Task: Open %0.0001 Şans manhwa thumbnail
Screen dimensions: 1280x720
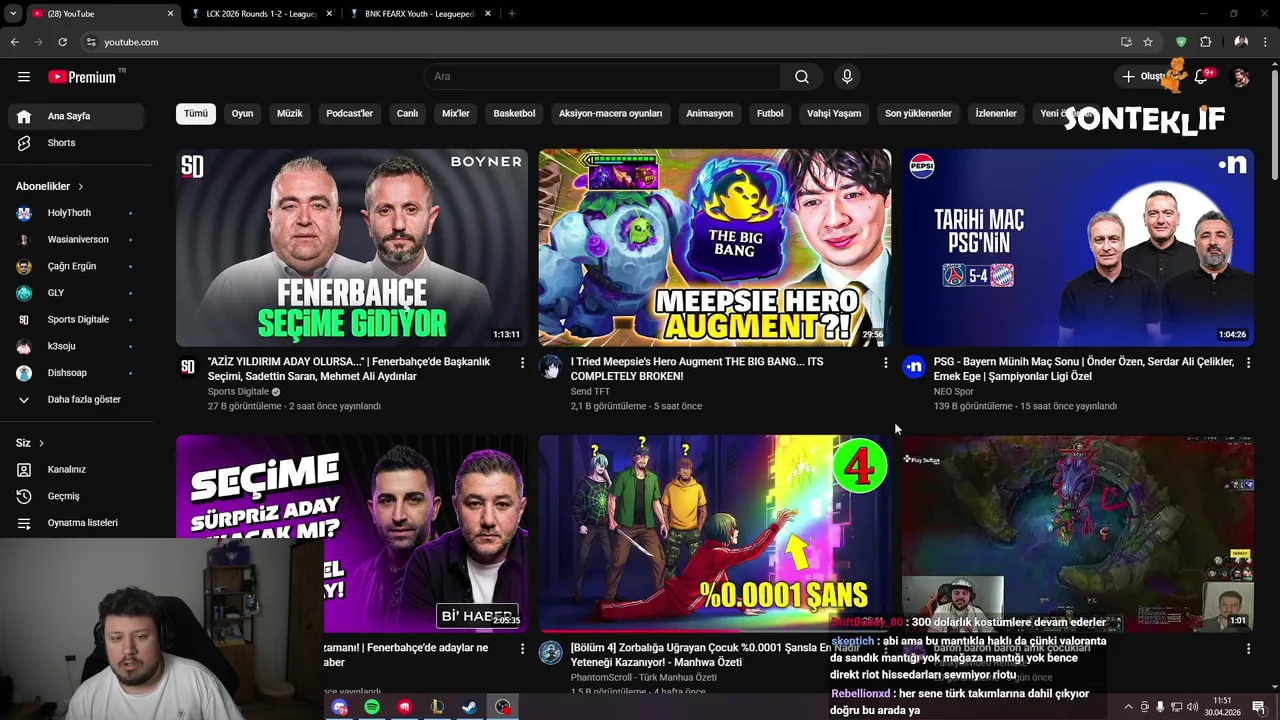Action: click(x=714, y=534)
